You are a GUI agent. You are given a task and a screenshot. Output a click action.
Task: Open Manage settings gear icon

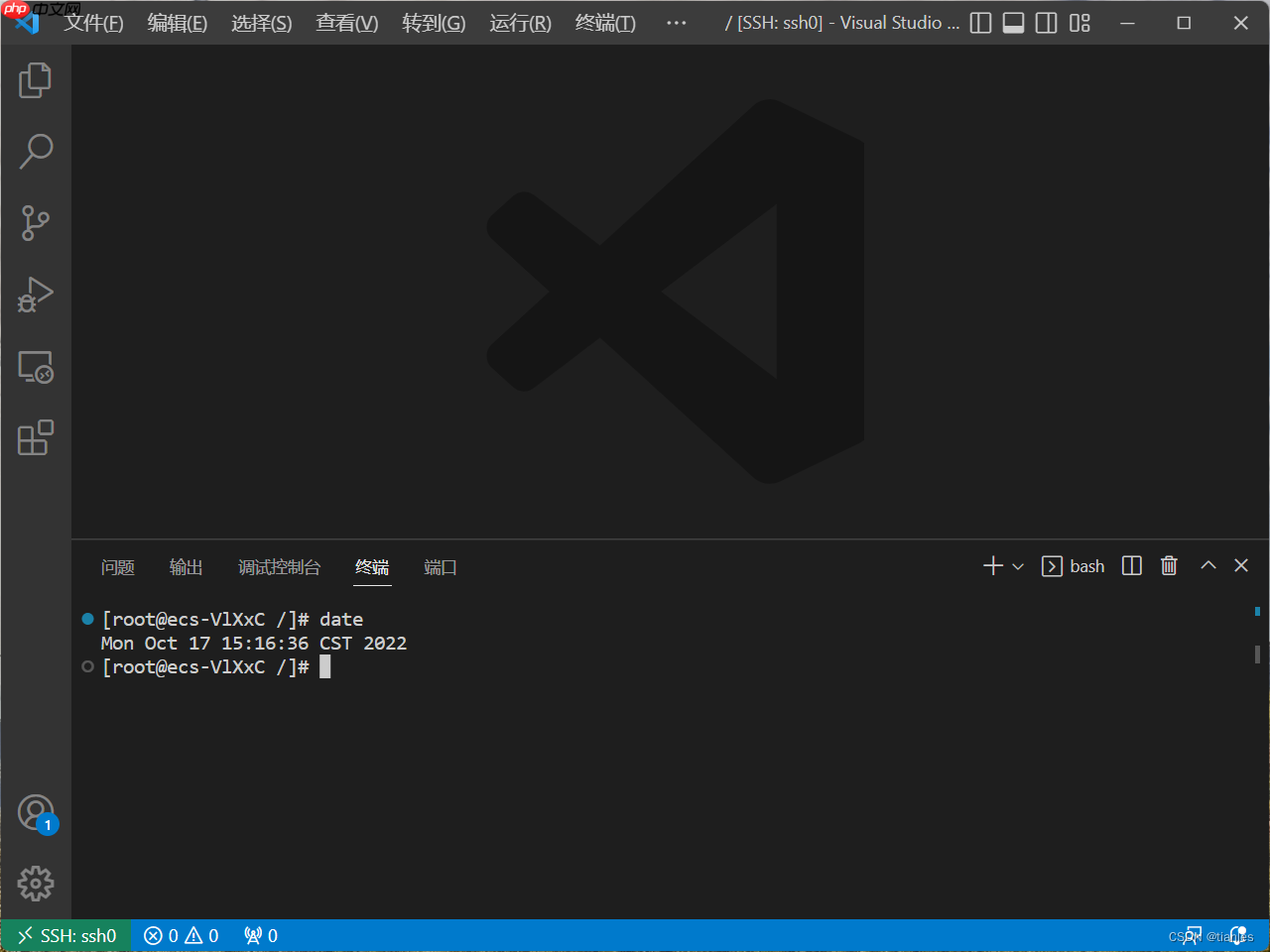point(36,884)
